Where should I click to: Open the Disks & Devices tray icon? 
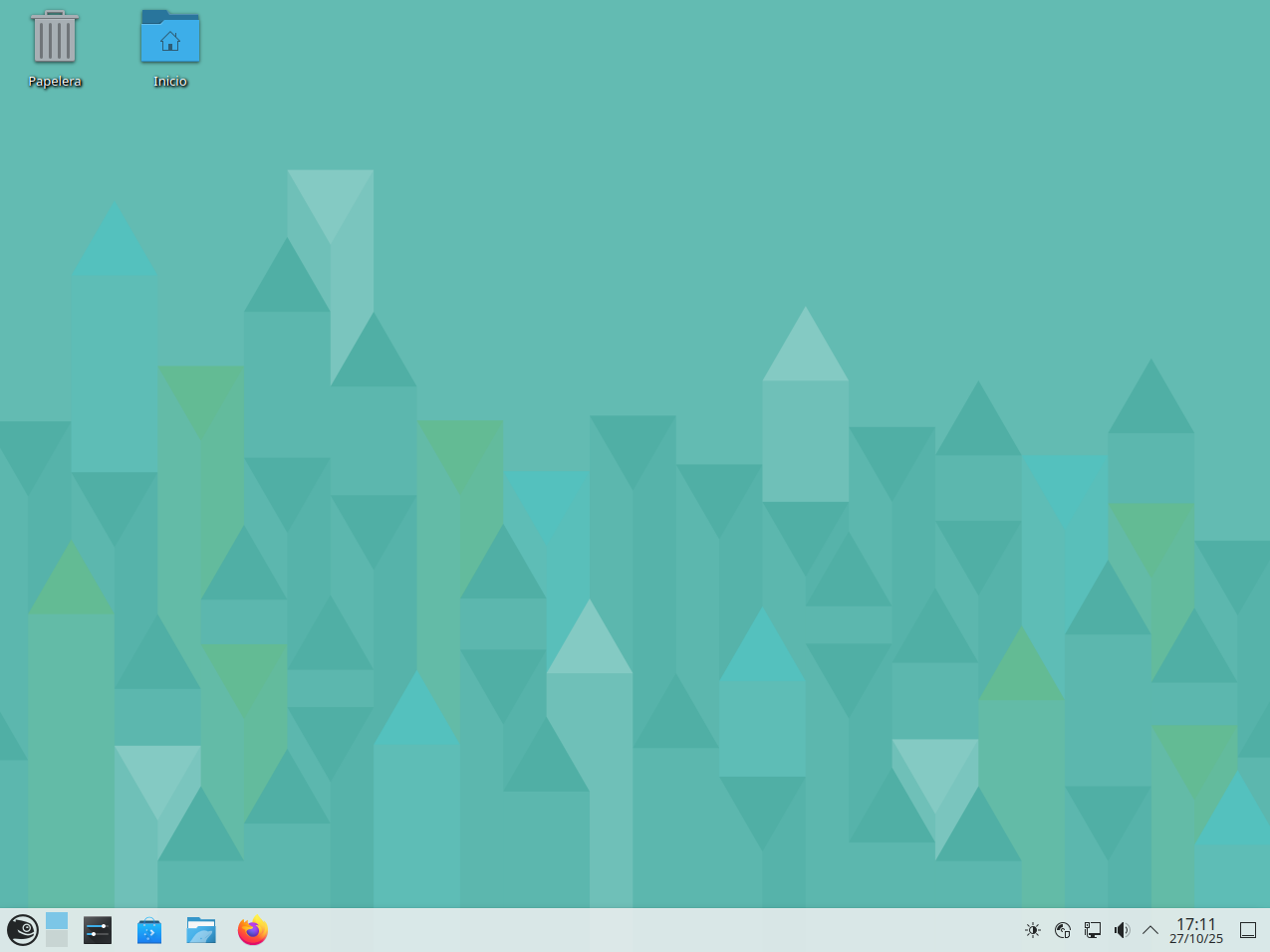click(1063, 930)
